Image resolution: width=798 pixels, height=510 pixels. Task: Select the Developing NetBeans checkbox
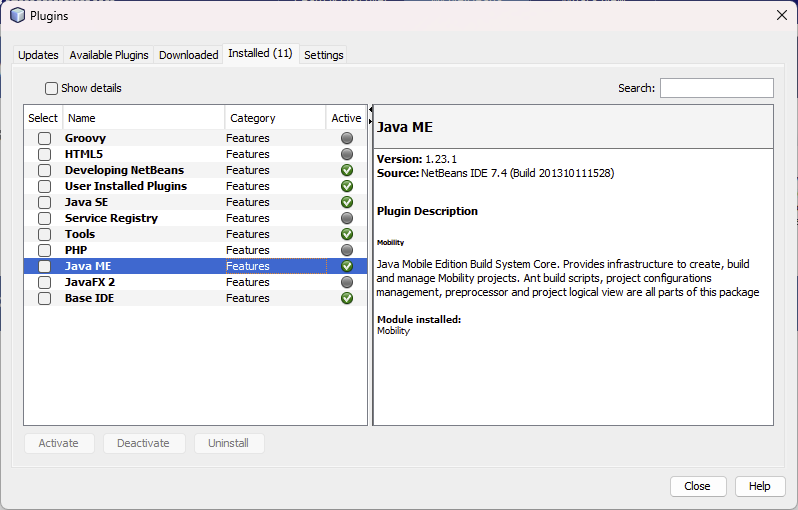44,170
